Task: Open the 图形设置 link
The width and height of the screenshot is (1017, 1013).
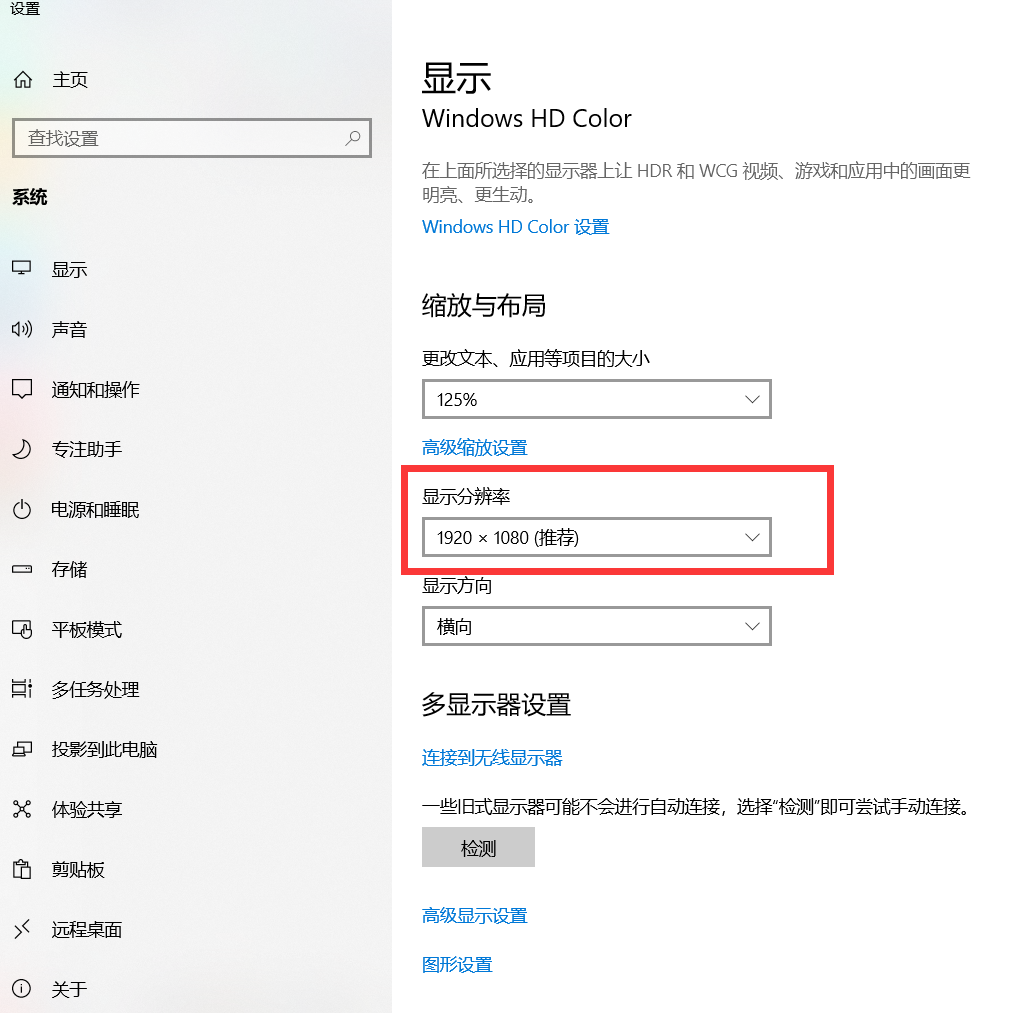Action: pos(457,964)
